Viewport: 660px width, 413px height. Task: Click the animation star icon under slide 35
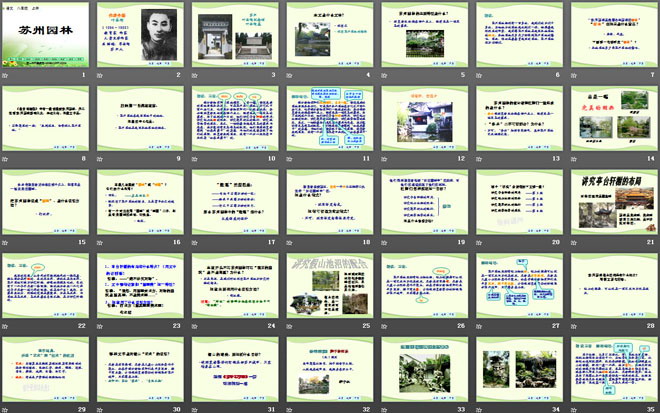click(x=573, y=410)
